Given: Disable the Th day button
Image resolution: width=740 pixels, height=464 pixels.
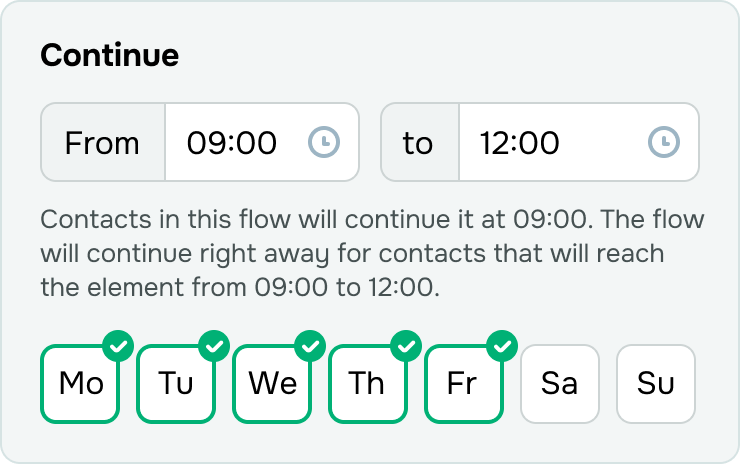Looking at the screenshot, I should (x=368, y=384).
